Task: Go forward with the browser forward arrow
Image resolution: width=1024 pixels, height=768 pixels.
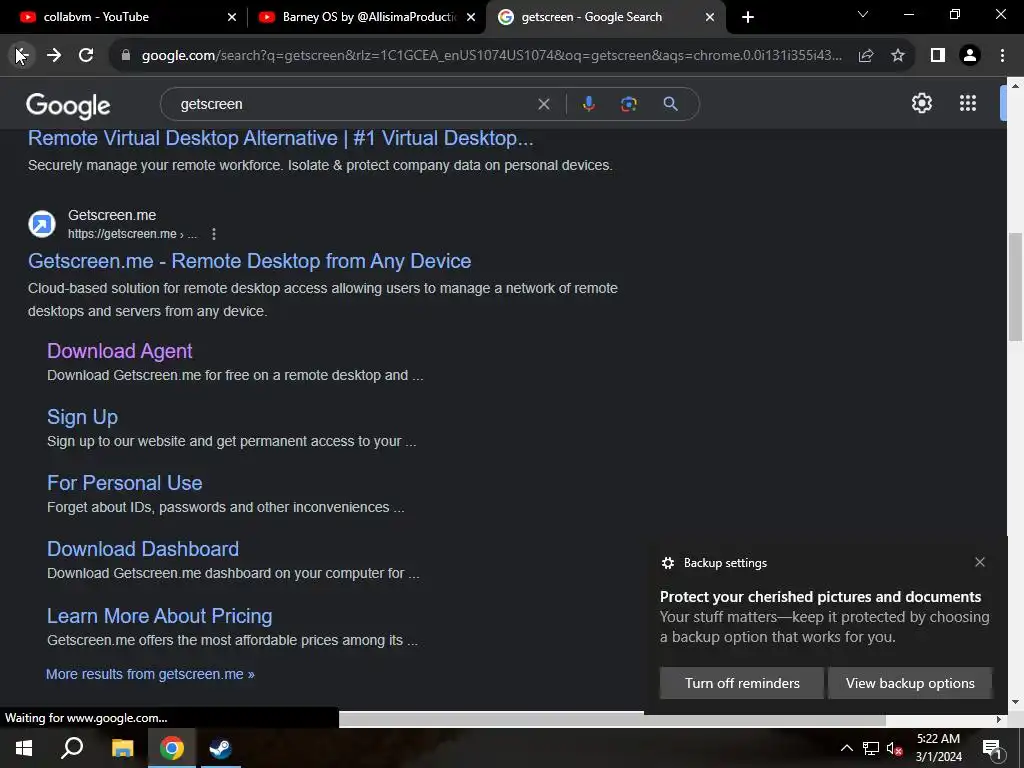Action: (54, 56)
